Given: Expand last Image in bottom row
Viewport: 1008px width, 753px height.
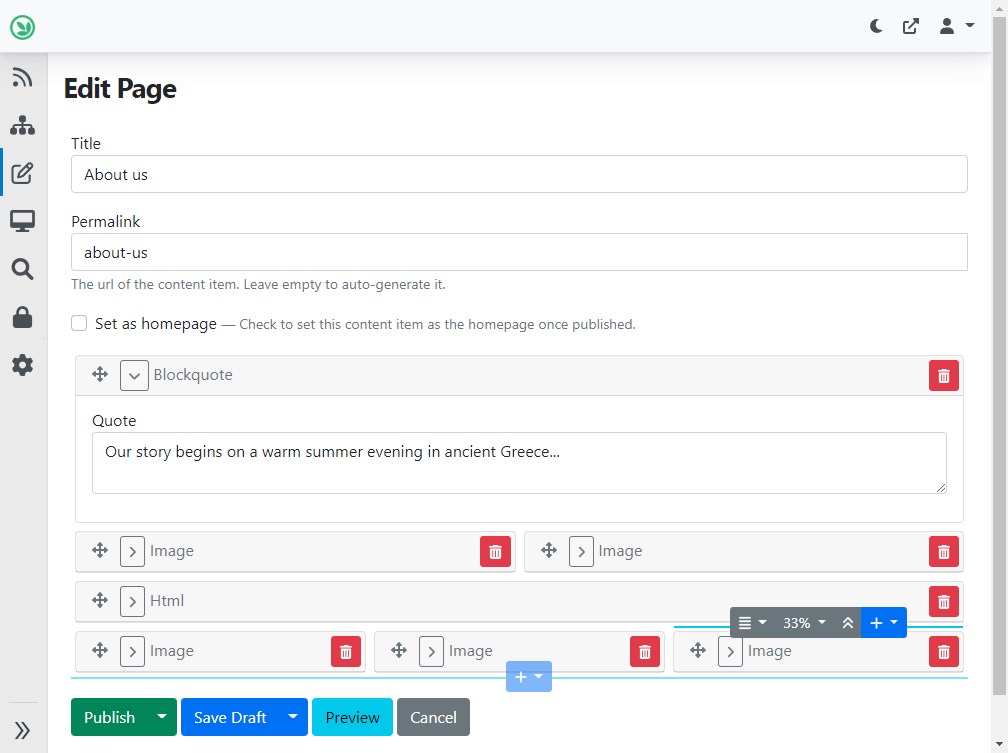Looking at the screenshot, I should click(x=730, y=652).
